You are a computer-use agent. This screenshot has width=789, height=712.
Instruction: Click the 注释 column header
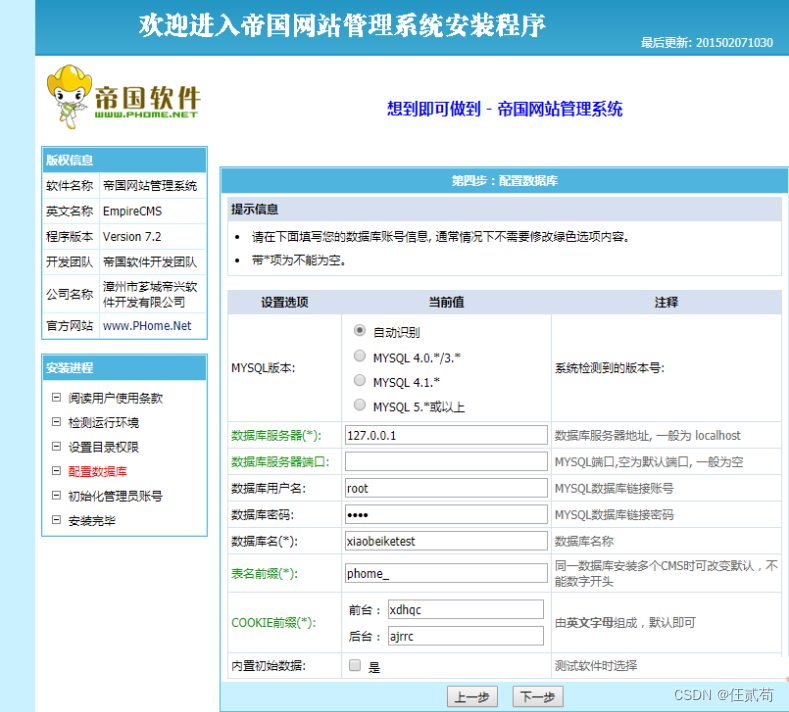coord(666,302)
